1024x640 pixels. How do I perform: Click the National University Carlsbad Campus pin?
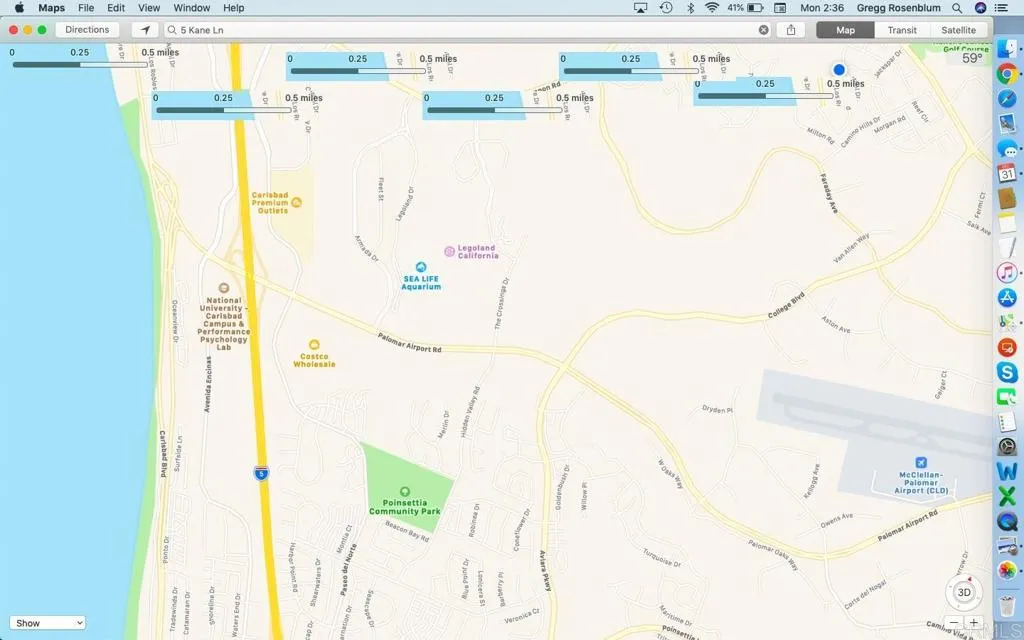[223, 288]
